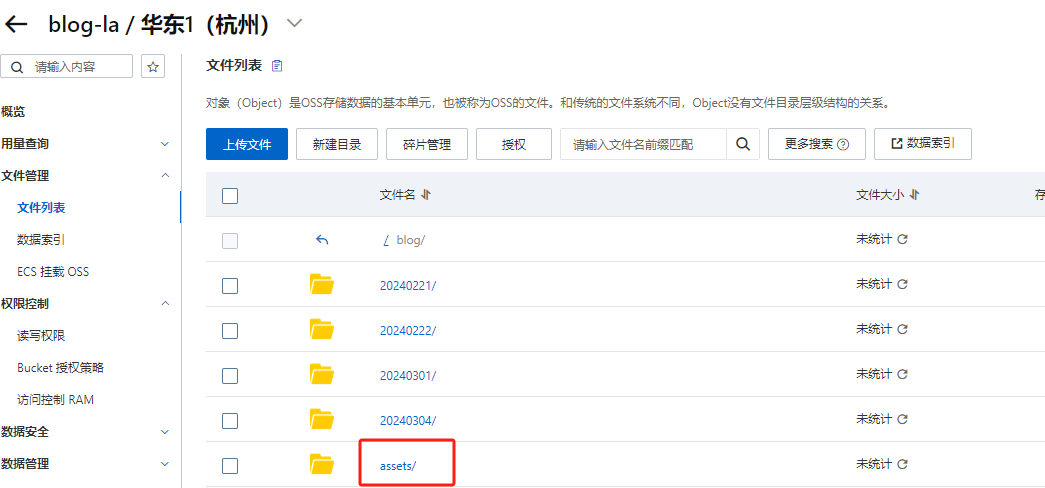Click the folder icon of 20240222/

[322, 329]
